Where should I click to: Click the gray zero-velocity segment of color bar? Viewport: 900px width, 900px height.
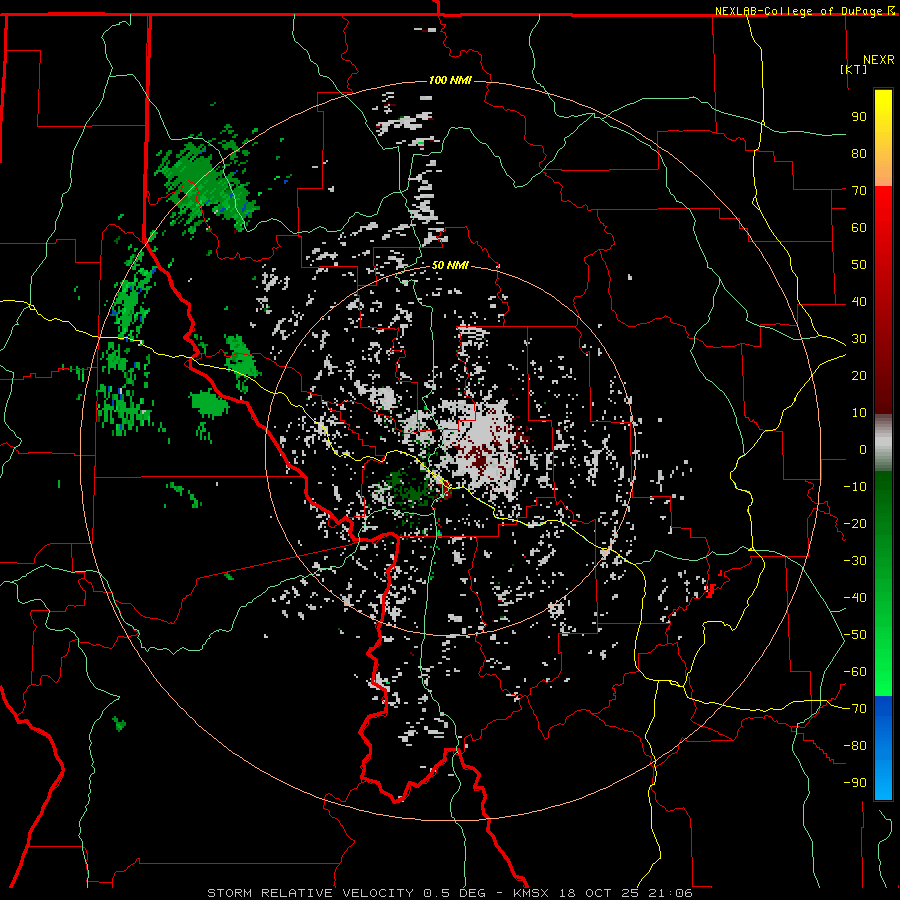pos(883,443)
